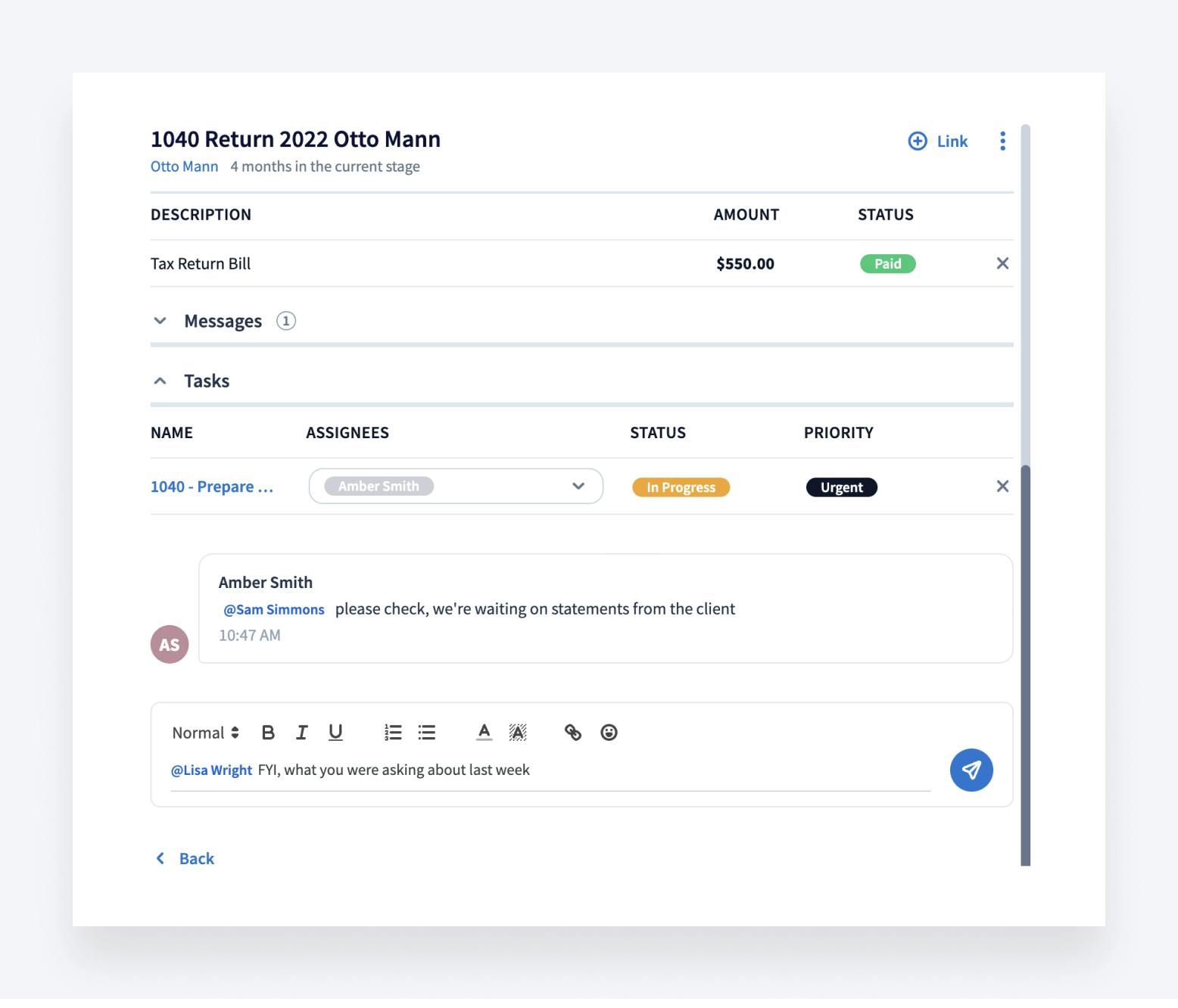Image resolution: width=1178 pixels, height=1008 pixels.
Task: Open the Otto Mann client link
Action: pyautogui.click(x=184, y=166)
